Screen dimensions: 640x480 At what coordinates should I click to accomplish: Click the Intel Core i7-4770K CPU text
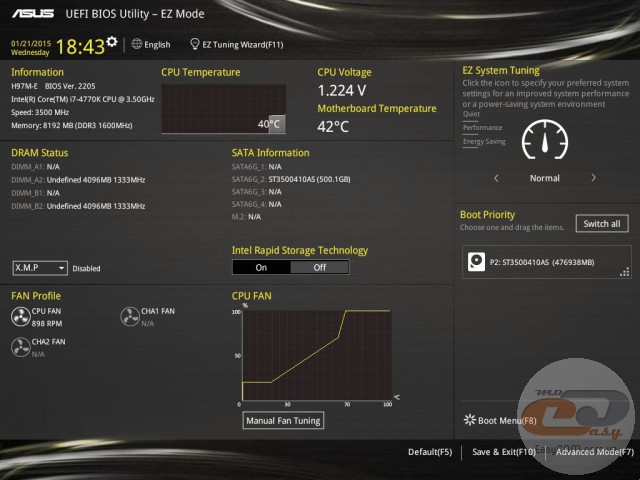coord(83,99)
